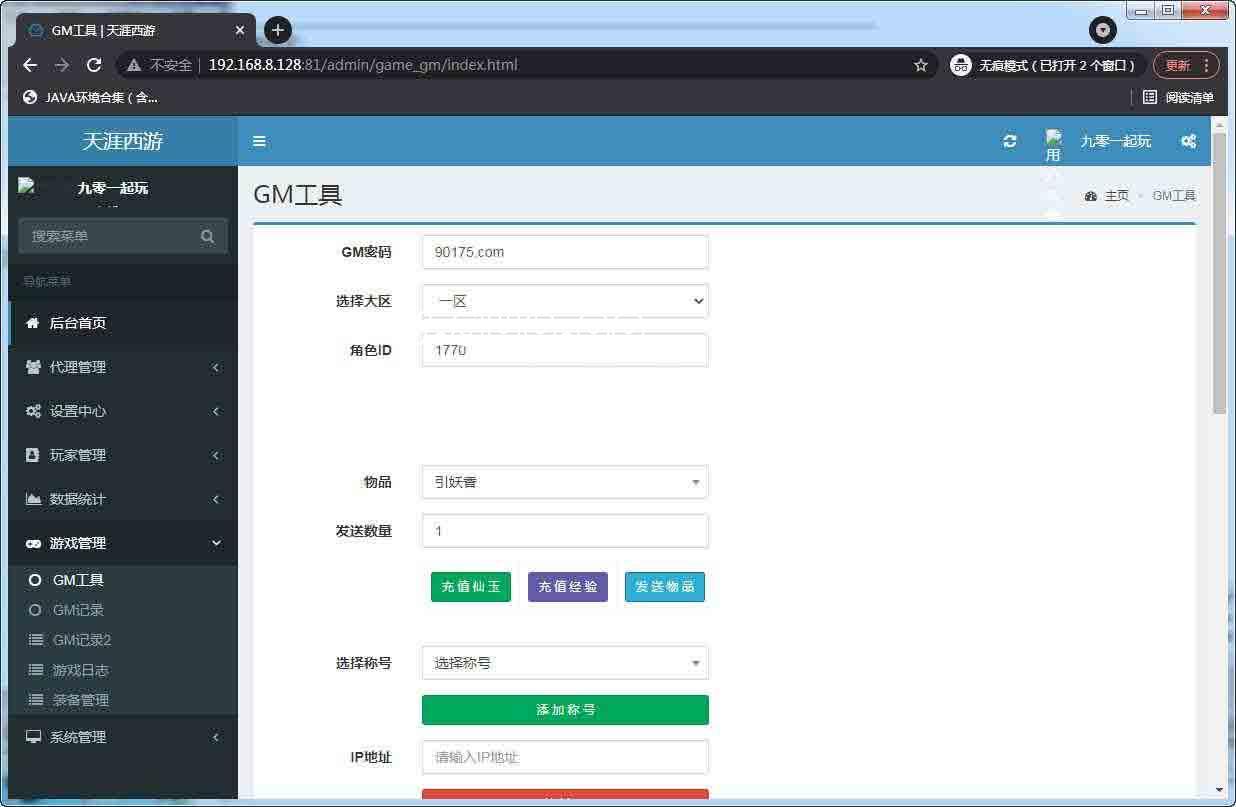This screenshot has height=807, width=1236.
Task: Click the search magnifier icon in sidebar
Action: [207, 236]
